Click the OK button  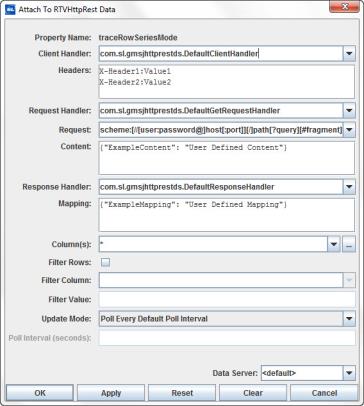[x=40, y=393]
